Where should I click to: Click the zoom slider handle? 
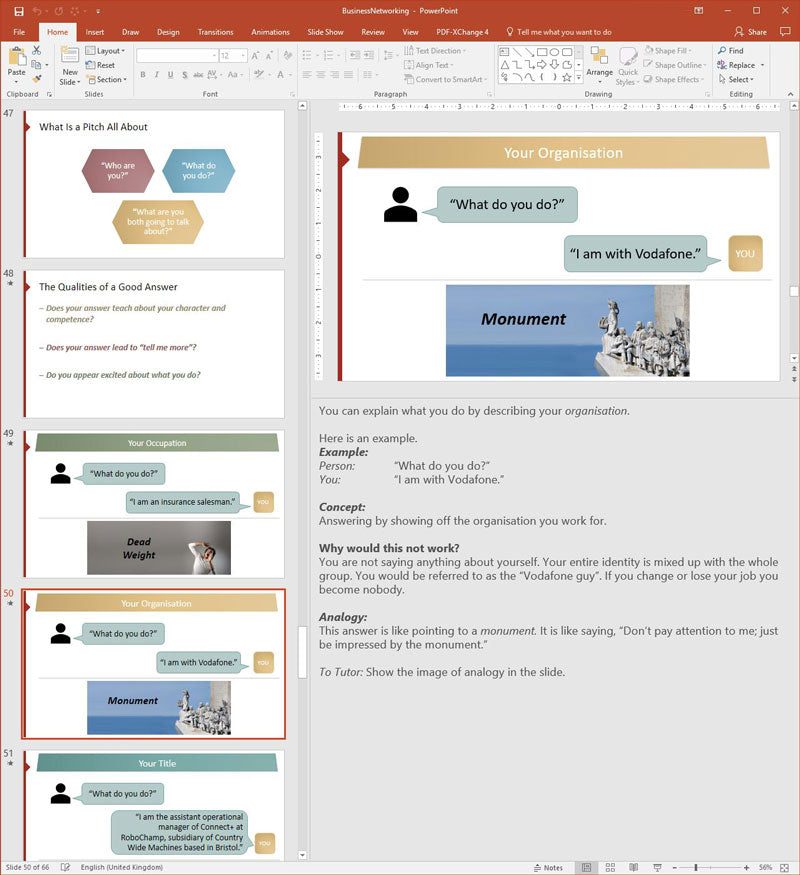(696, 867)
